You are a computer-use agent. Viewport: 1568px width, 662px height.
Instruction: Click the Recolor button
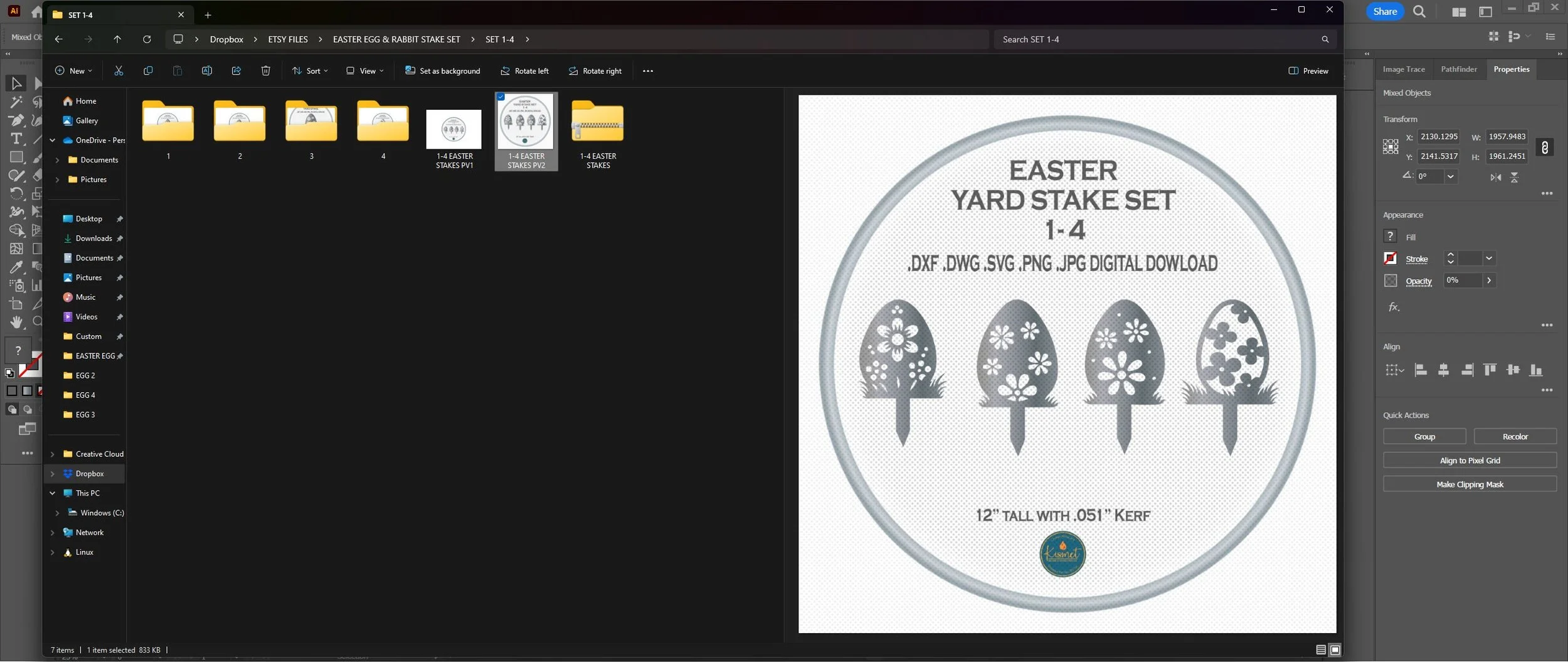click(x=1515, y=437)
